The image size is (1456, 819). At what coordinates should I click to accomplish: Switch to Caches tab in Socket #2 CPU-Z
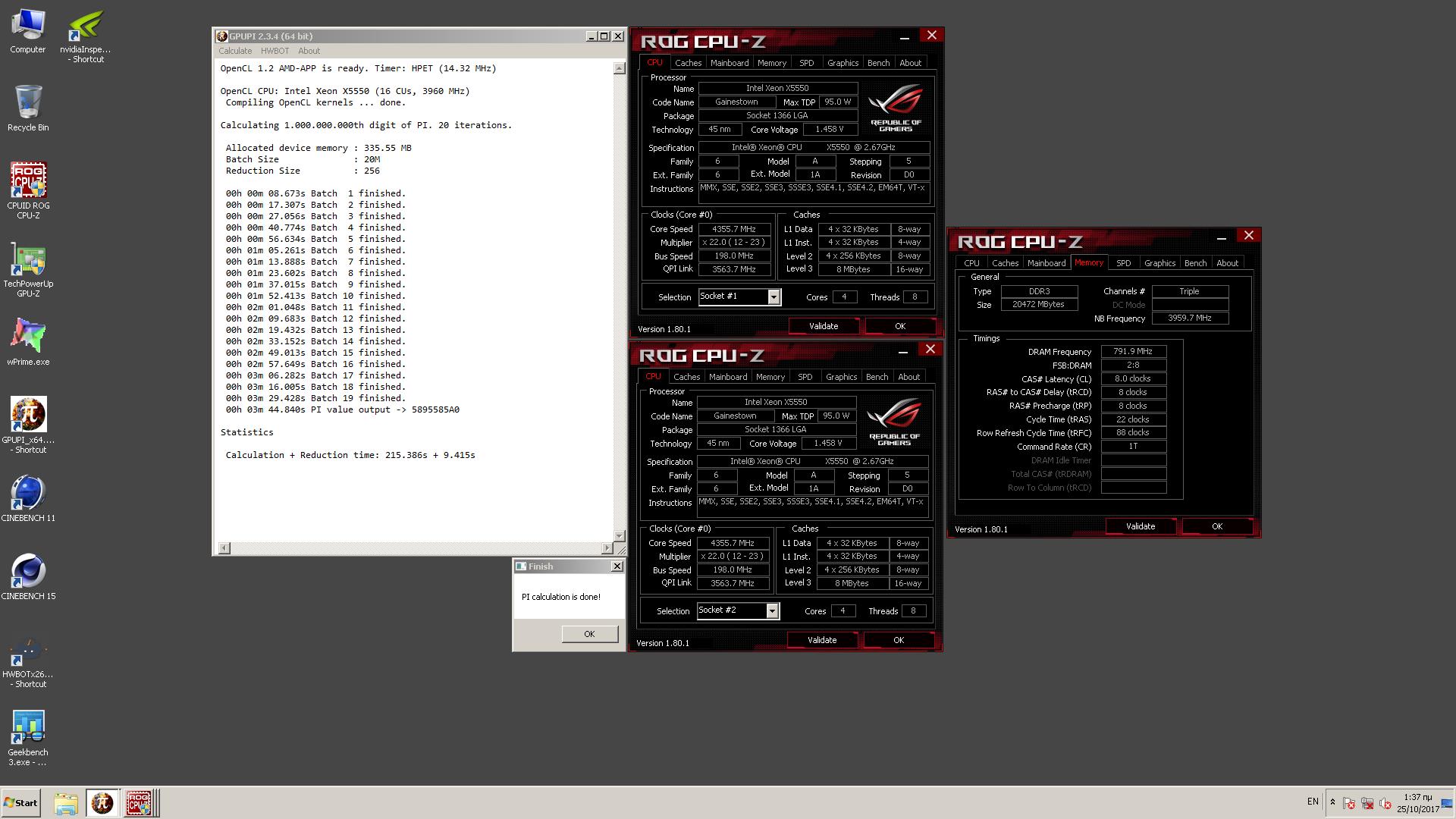(x=686, y=377)
